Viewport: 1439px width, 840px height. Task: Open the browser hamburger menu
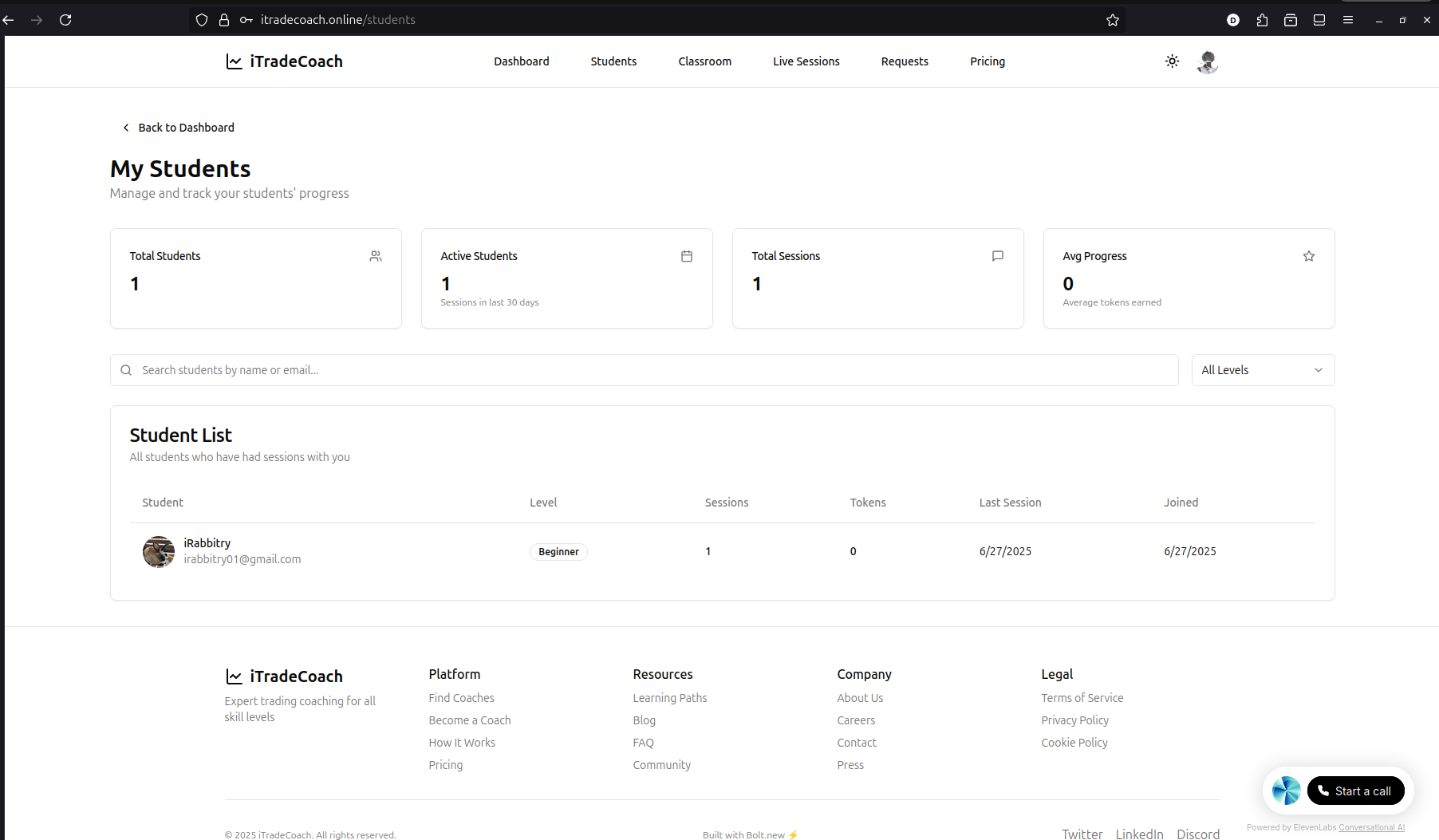[x=1348, y=20]
